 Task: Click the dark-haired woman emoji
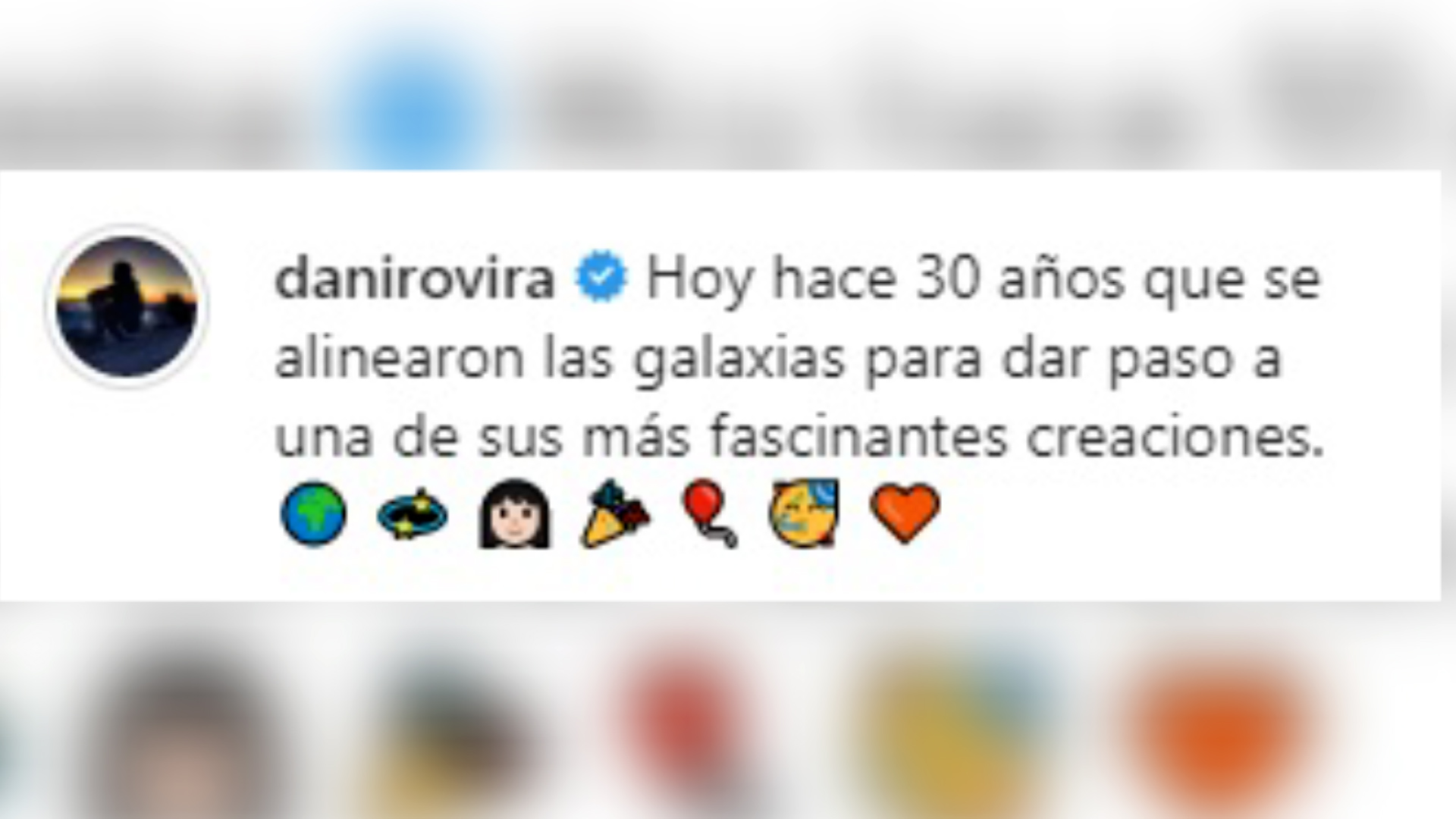514,514
